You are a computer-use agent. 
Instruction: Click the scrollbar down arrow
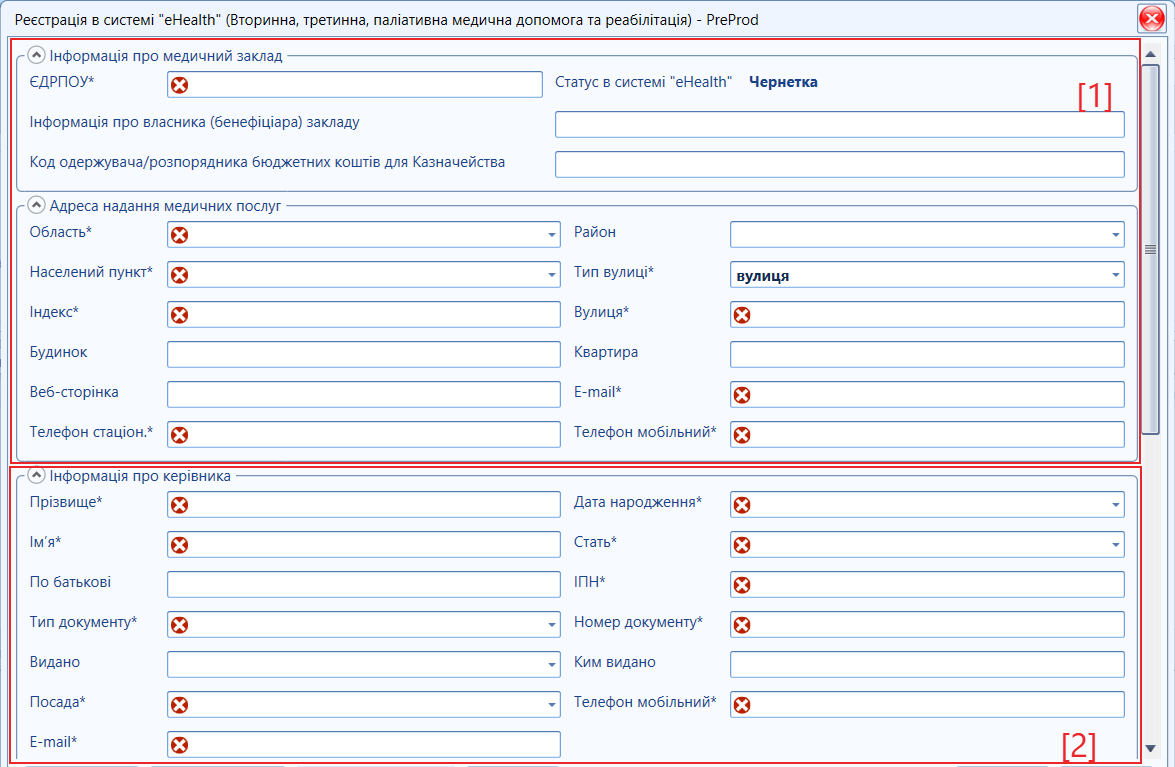(x=1150, y=748)
